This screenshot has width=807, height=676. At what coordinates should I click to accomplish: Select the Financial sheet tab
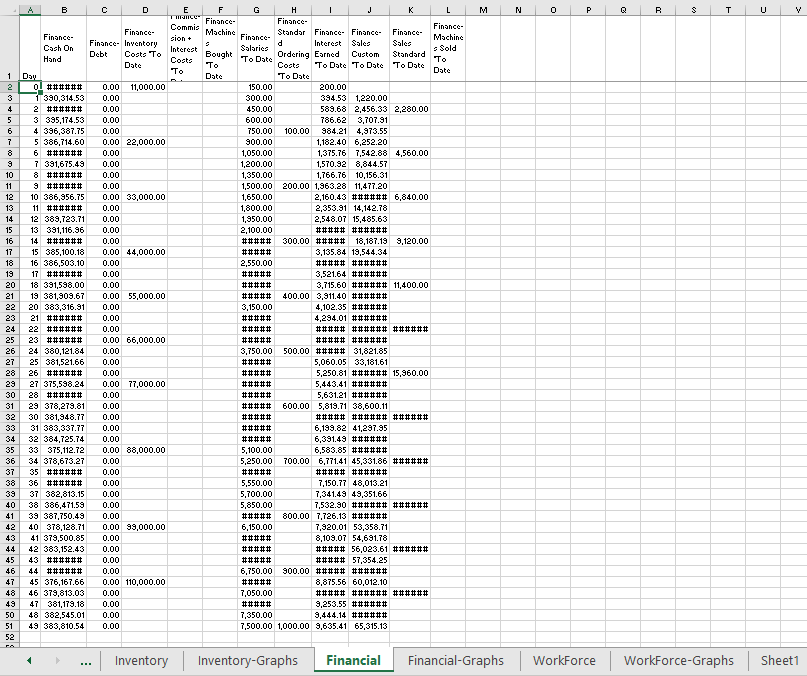click(x=354, y=661)
